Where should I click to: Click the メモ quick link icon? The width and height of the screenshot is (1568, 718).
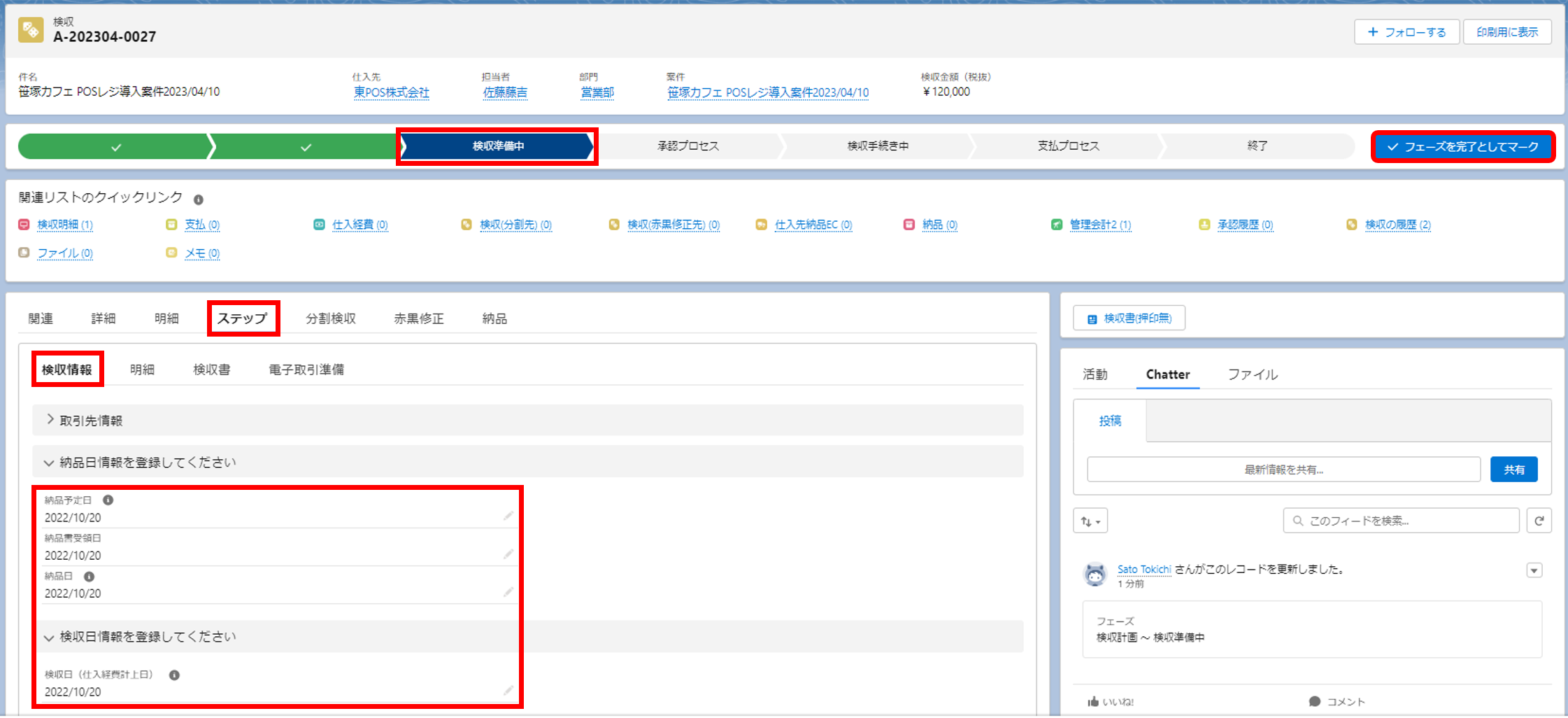tap(171, 253)
